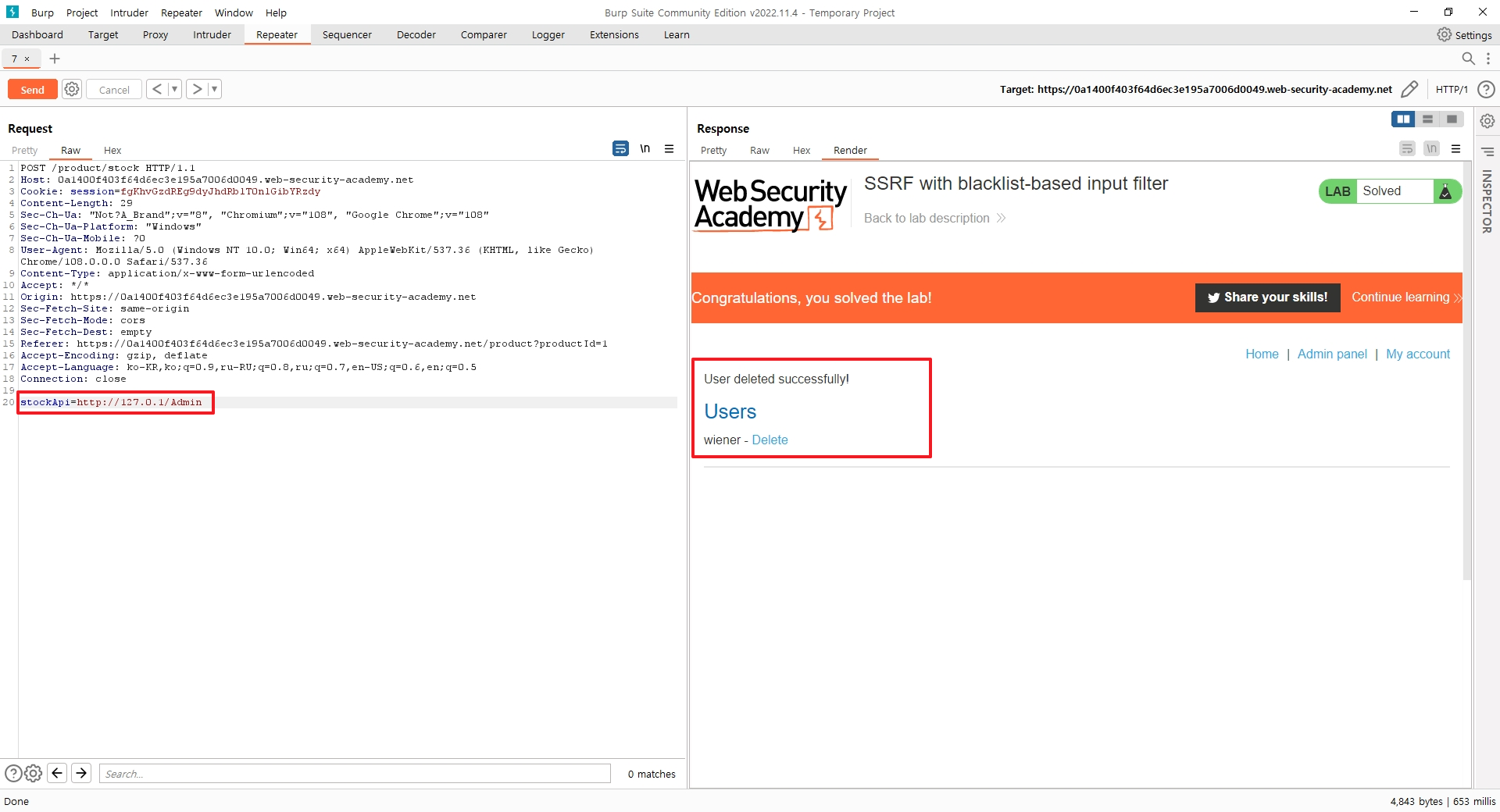1500x812 pixels.
Task: Click the search magnifier in tab bar
Action: point(1468,59)
